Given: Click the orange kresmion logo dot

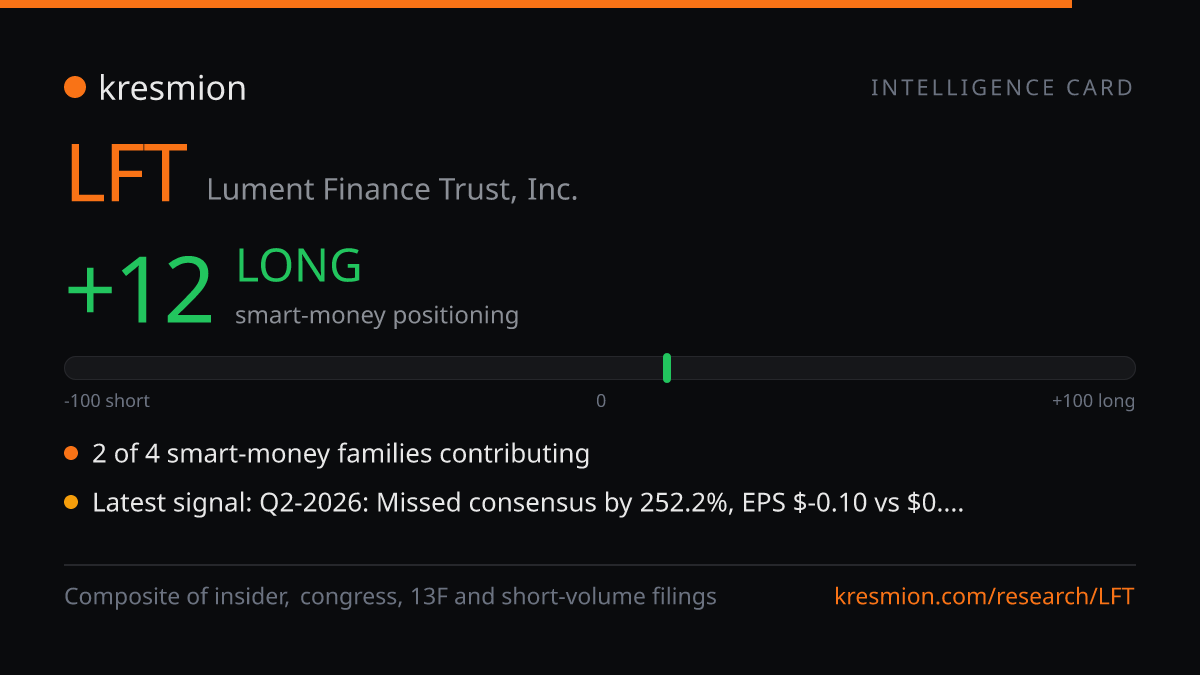Looking at the screenshot, I should (x=75, y=88).
